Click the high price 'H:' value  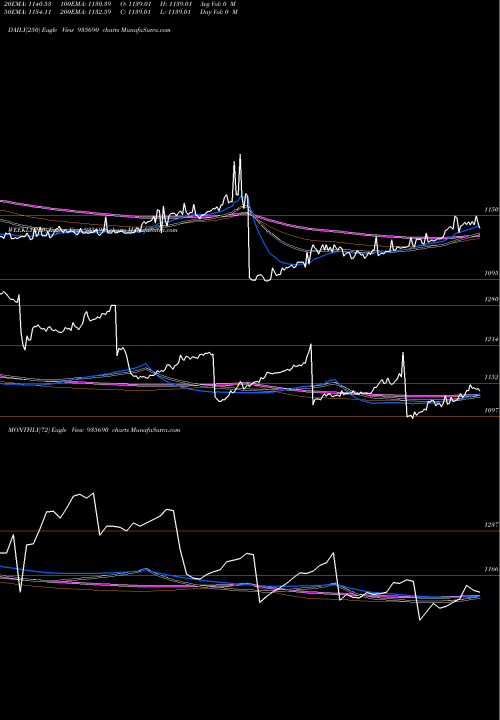pyautogui.click(x=178, y=4)
